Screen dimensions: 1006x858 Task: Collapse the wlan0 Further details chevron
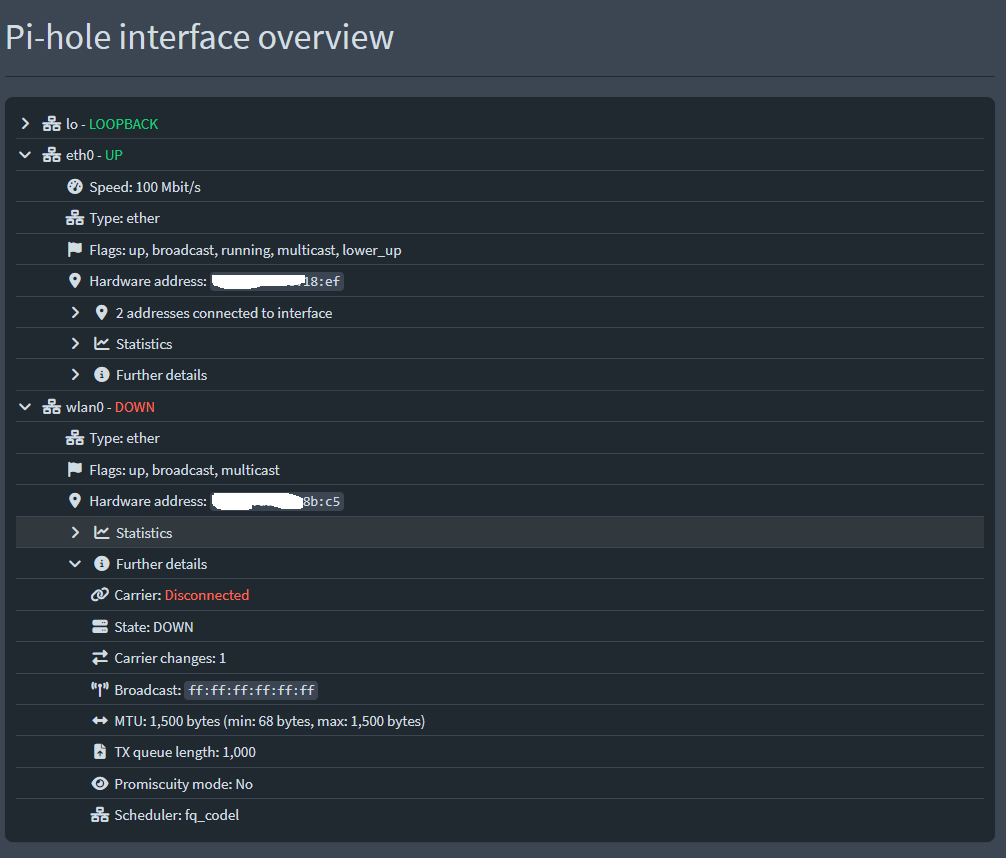(x=75, y=563)
